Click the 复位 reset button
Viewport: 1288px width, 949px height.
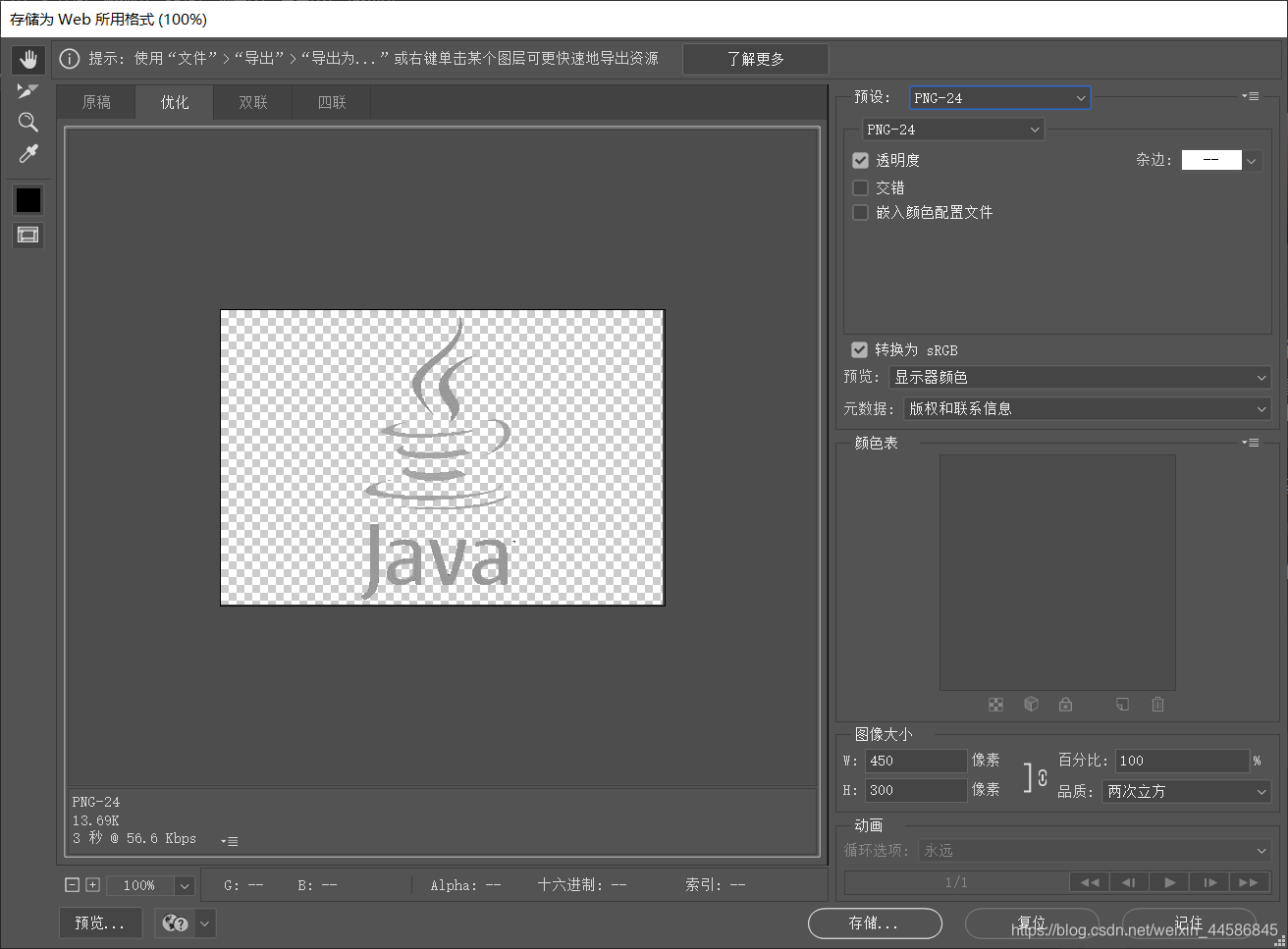click(1032, 923)
